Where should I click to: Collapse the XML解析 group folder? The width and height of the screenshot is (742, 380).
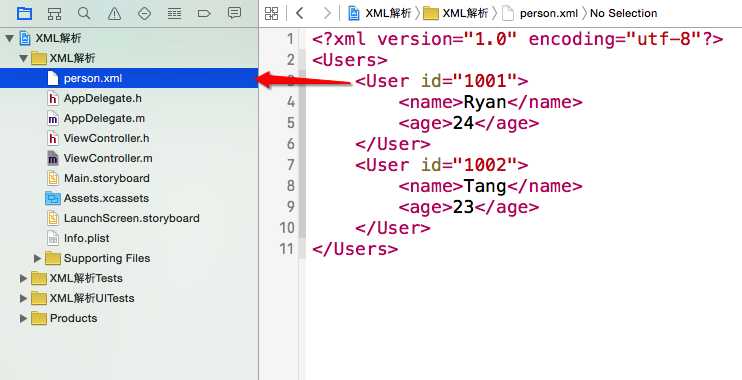(23, 59)
